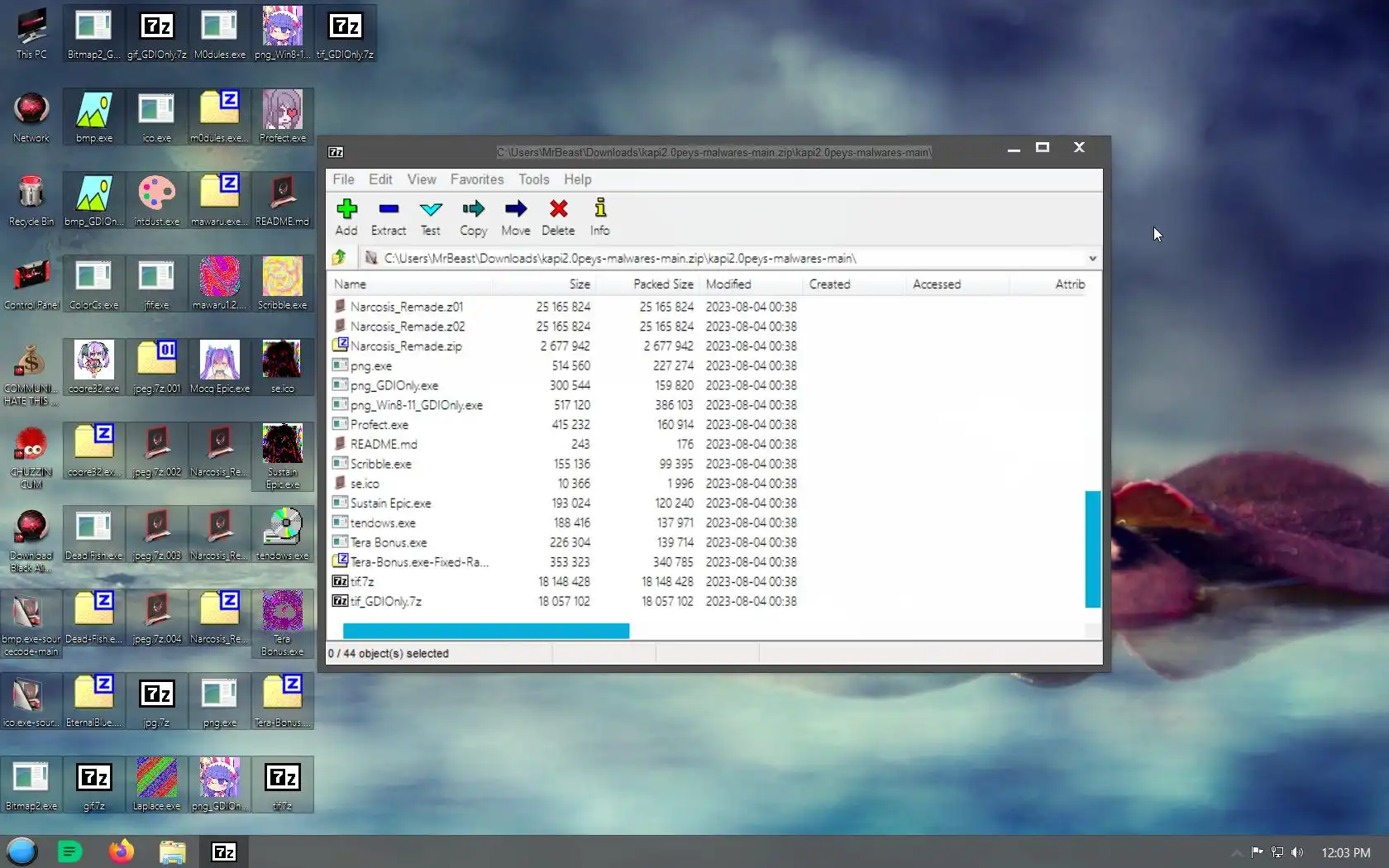
Task: Sort the list by Name column
Action: coord(411,284)
